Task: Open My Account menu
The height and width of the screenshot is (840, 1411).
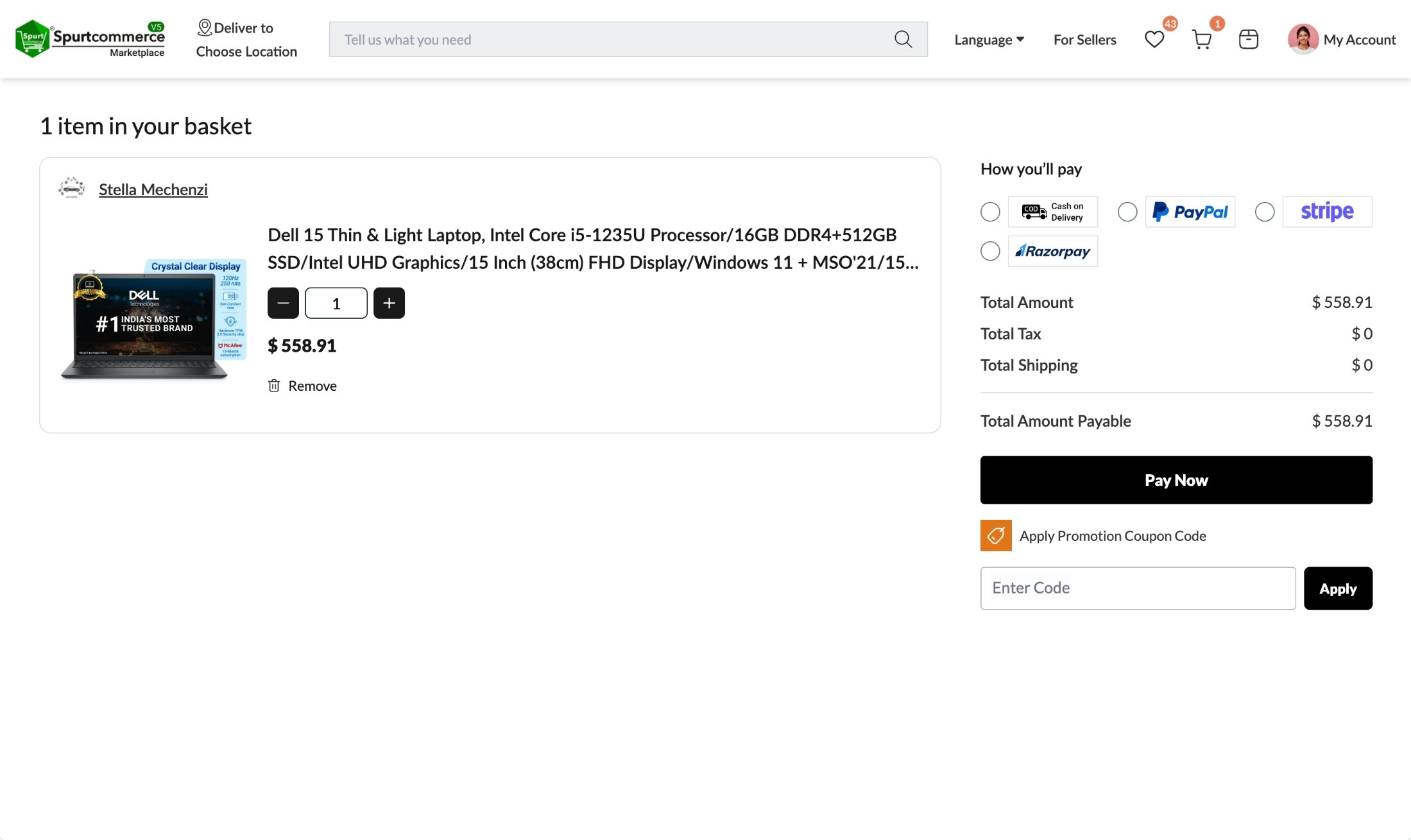Action: [x=1359, y=40]
